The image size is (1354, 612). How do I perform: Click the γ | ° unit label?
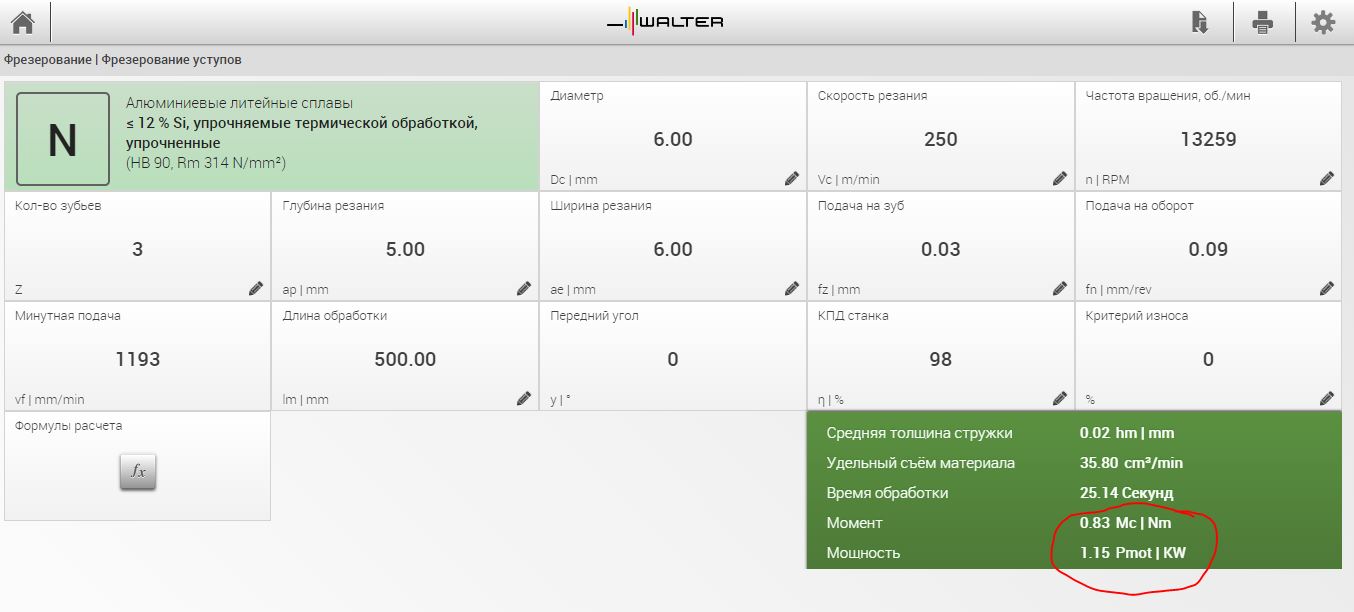coord(561,400)
